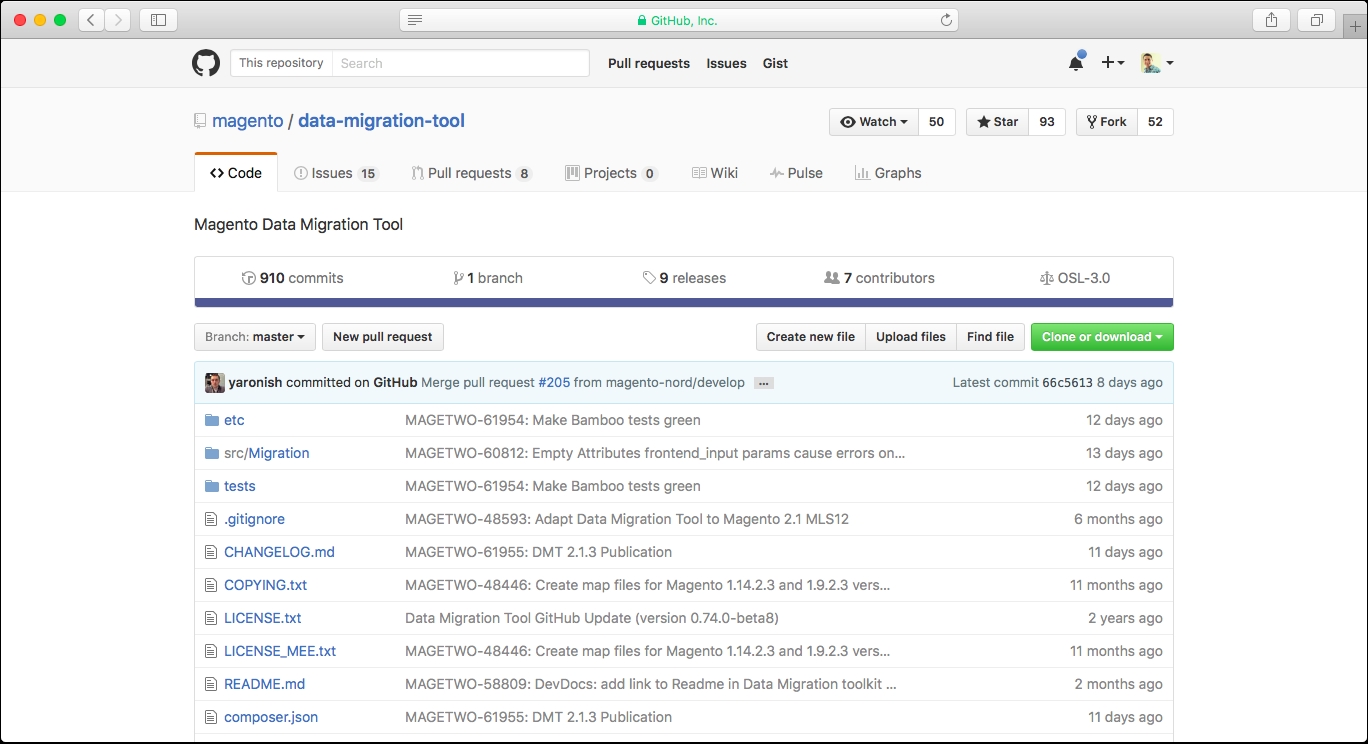The height and width of the screenshot is (744, 1368).
Task: Click the Safari share icon
Action: tap(1271, 20)
